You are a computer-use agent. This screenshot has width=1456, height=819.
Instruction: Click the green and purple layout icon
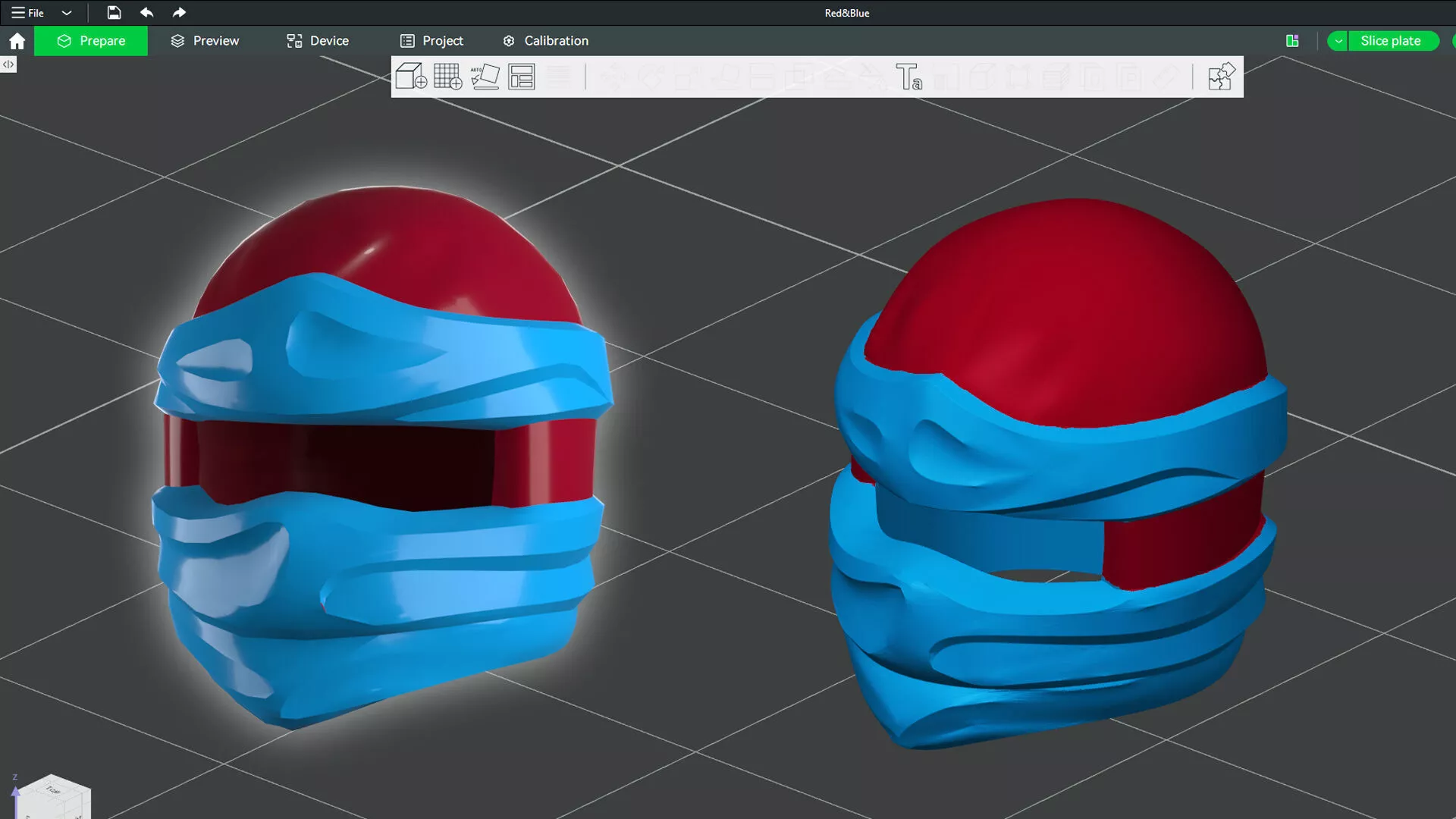[1293, 41]
